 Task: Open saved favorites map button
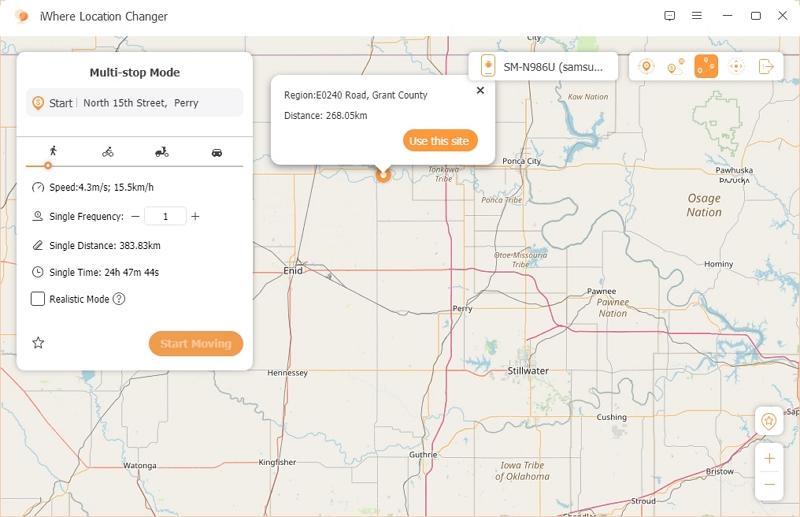click(769, 421)
